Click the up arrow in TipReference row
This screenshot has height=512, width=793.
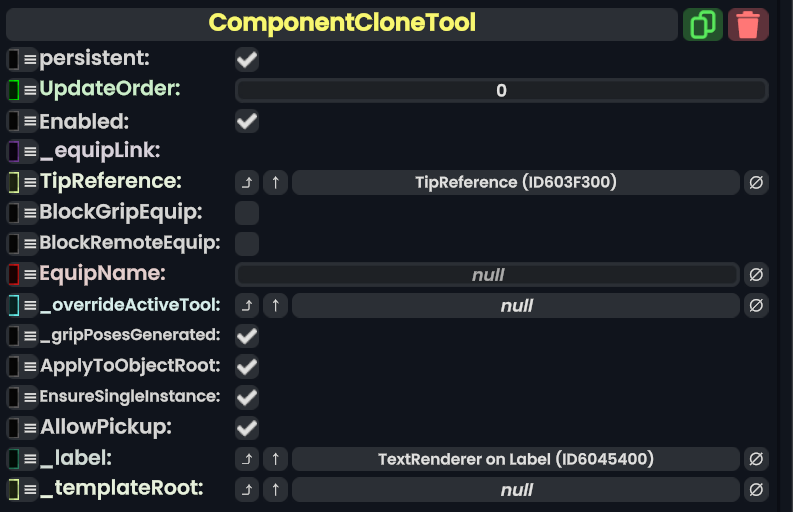tap(276, 182)
